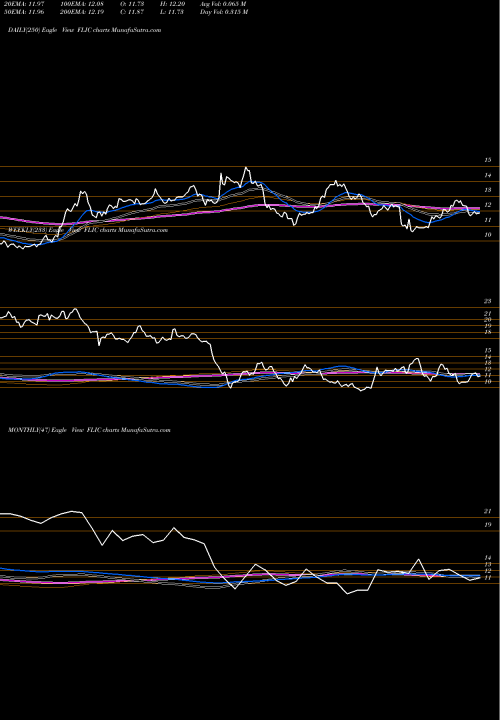This screenshot has height=720, width=500.
Task: Click the 15 label on daily chart axis
Action: click(x=488, y=160)
